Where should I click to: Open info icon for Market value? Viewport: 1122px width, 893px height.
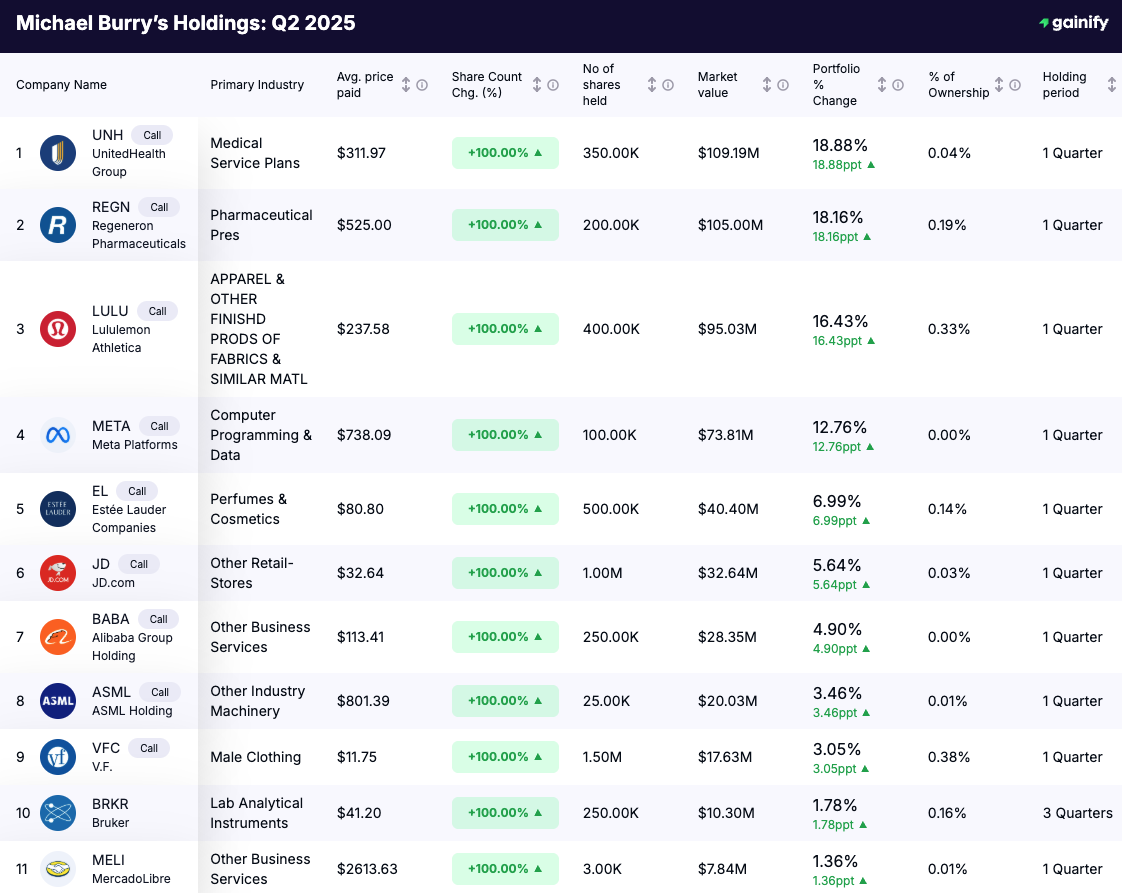(x=783, y=85)
